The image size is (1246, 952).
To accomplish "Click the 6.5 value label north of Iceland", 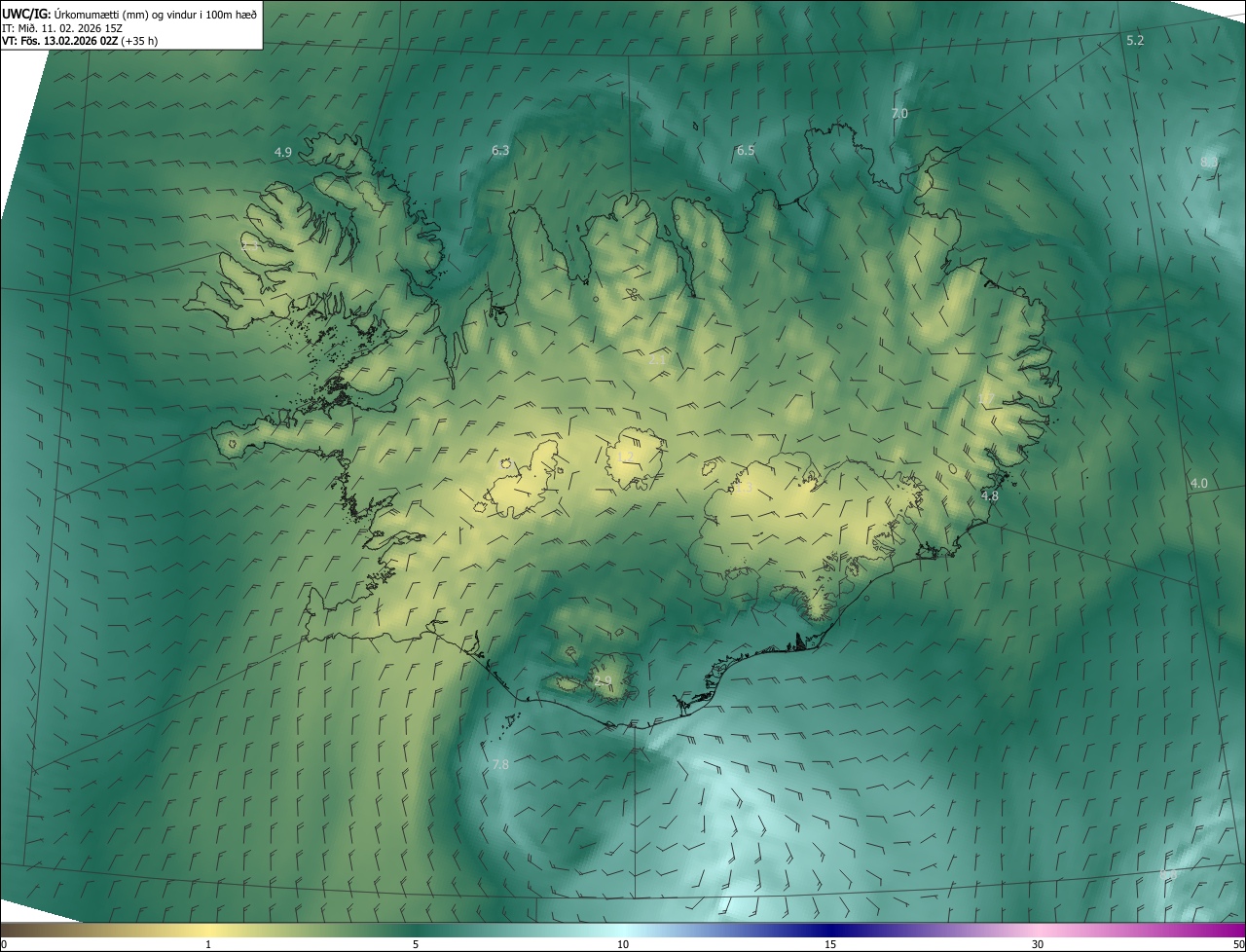I will [746, 150].
